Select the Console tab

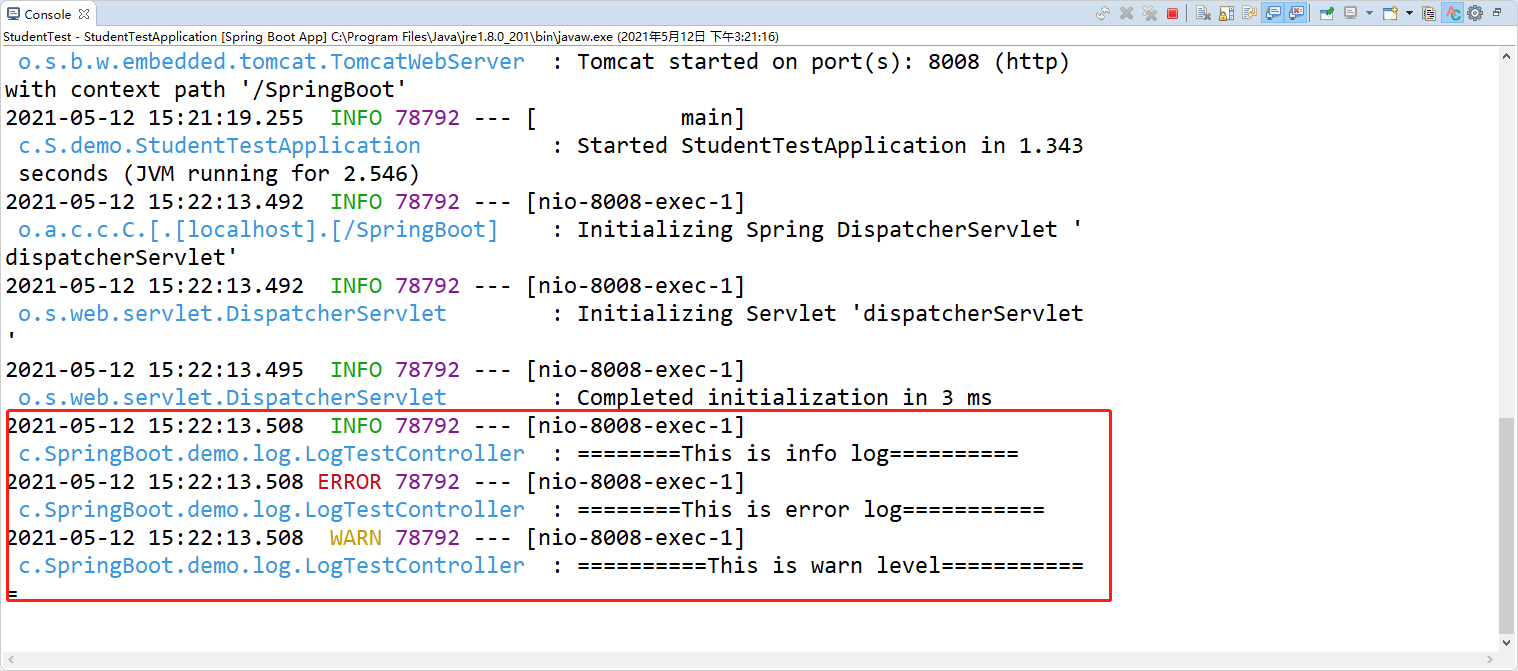pos(45,14)
